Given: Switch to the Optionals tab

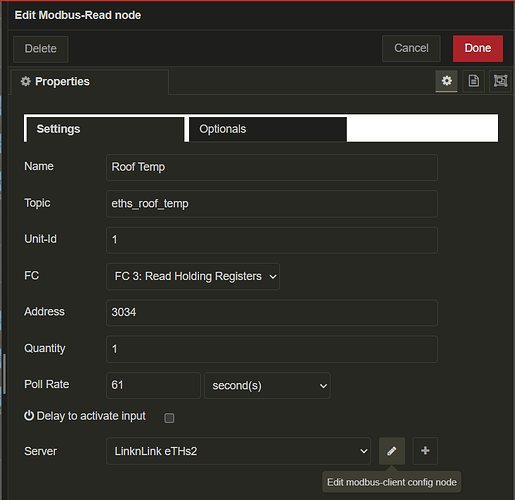Looking at the screenshot, I should click(268, 129).
